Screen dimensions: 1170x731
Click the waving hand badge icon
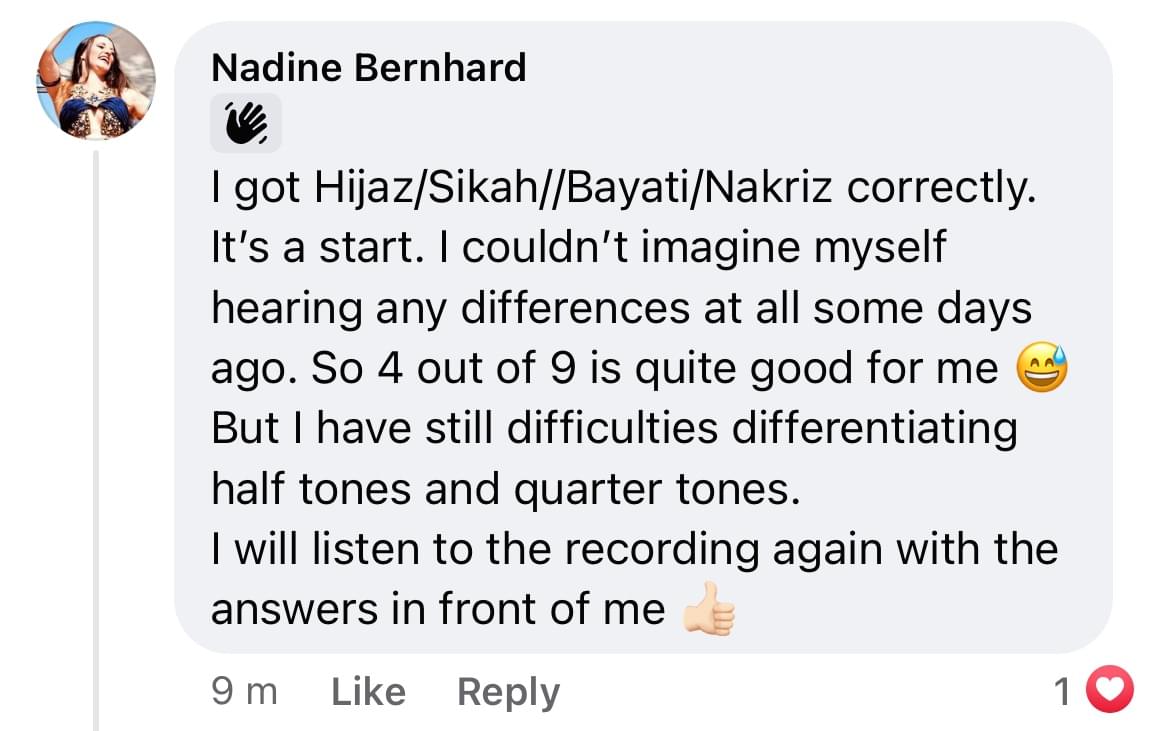tap(246, 123)
